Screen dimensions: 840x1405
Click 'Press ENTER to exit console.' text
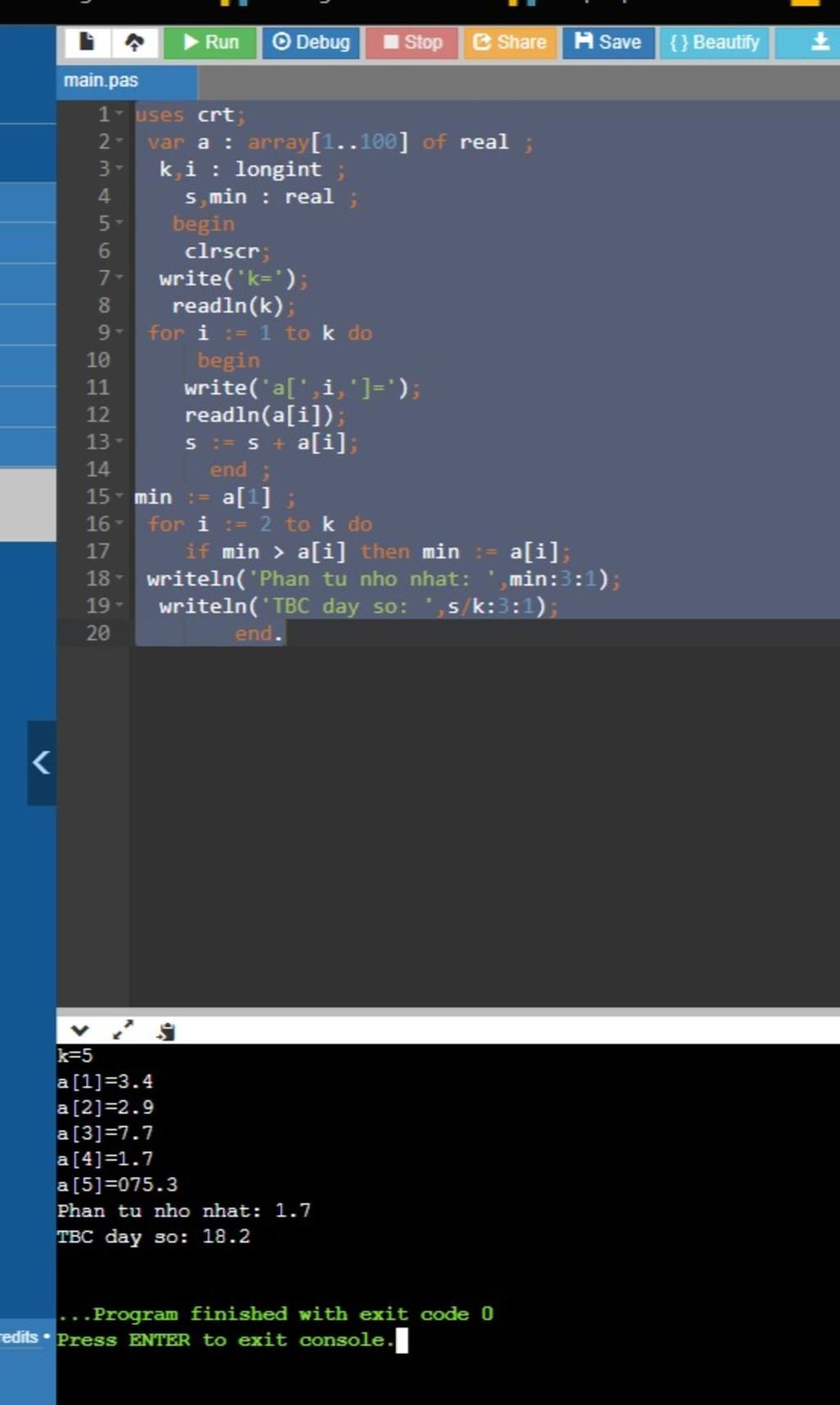(x=226, y=1340)
